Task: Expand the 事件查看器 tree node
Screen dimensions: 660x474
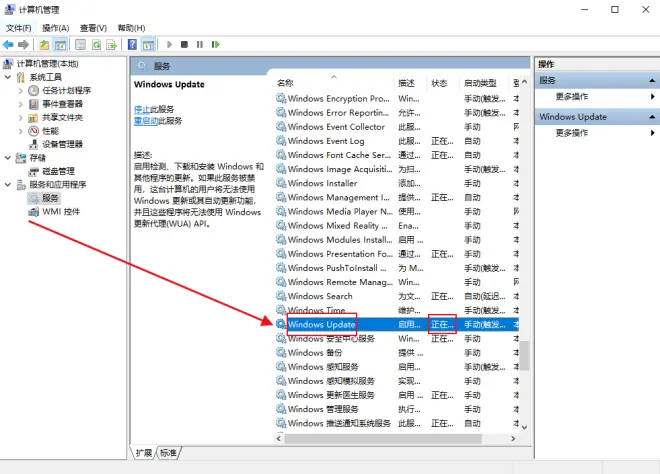Action: pyautogui.click(x=20, y=104)
